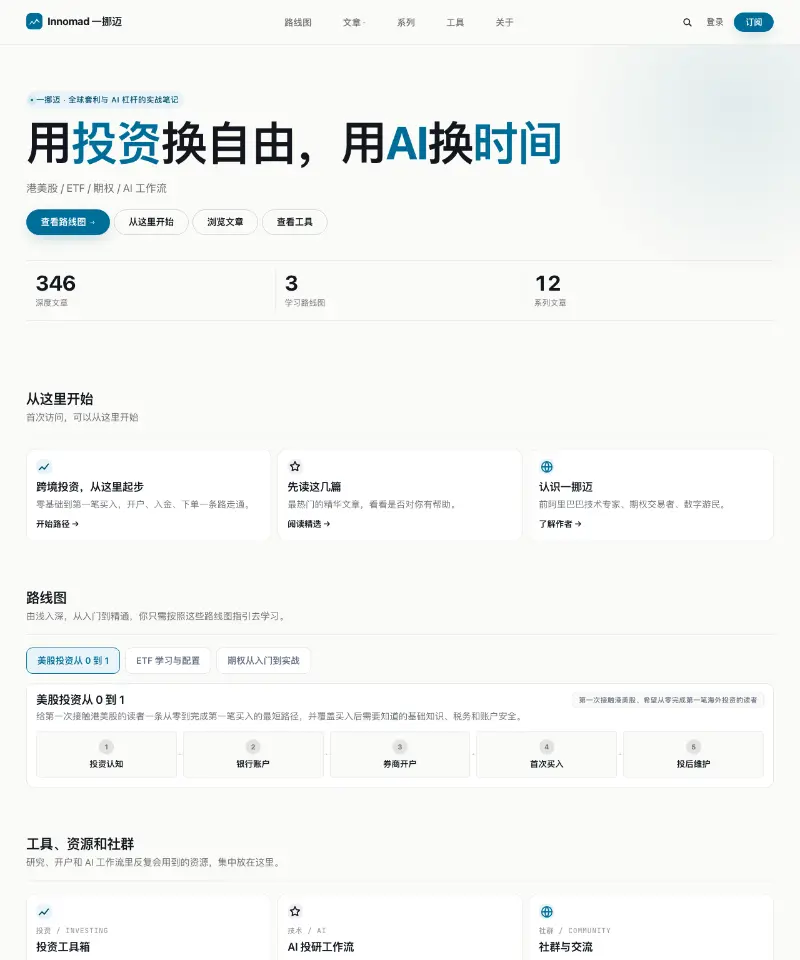Open the 投资工具箱 card
The height and width of the screenshot is (960, 800).
click(x=148, y=928)
